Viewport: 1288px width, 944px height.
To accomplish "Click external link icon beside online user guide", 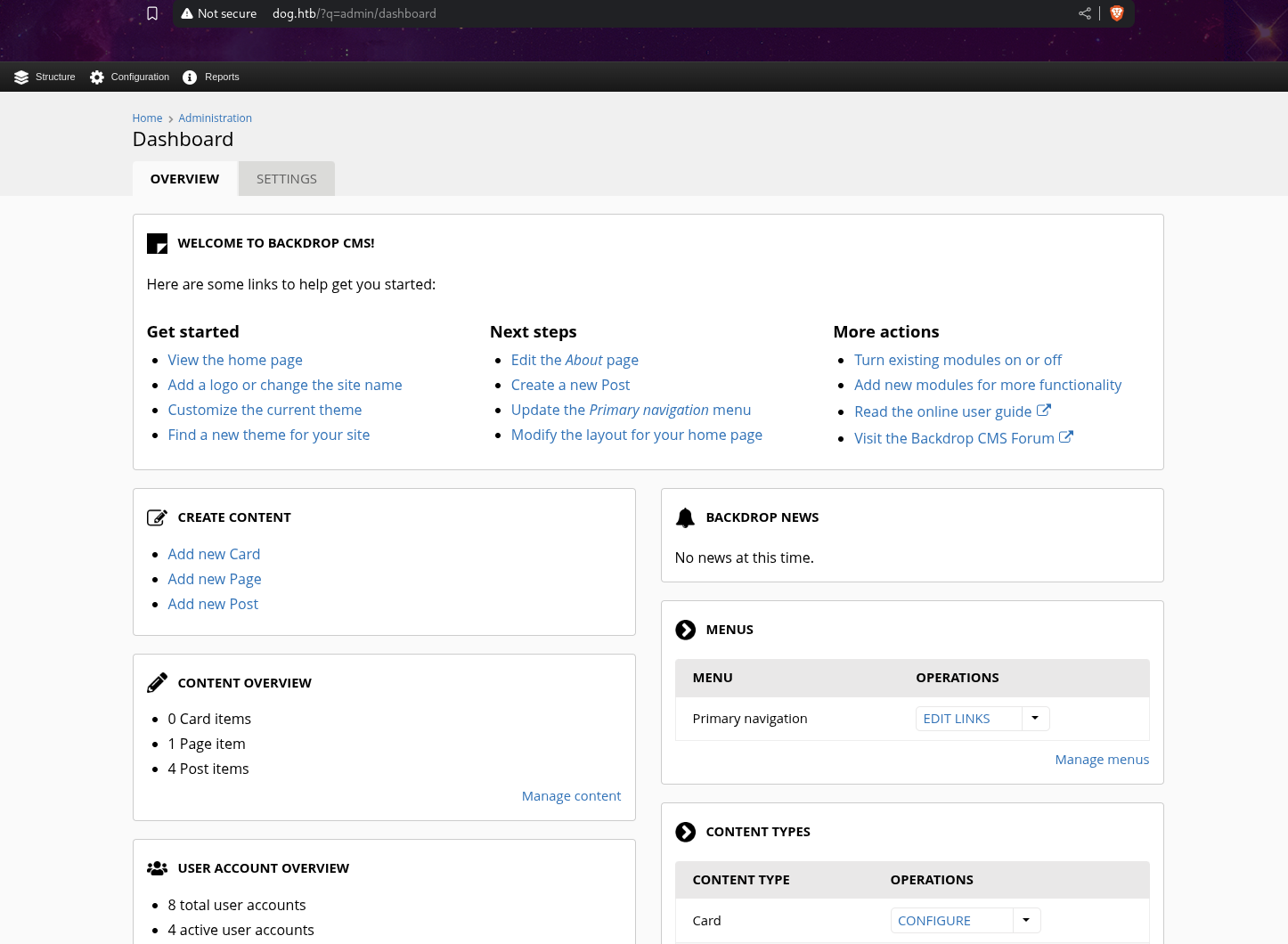I will [1044, 411].
